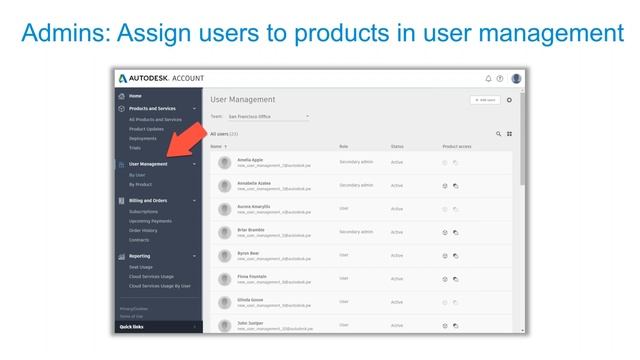
Task: Click the vertical scrollbar of user list
Action: click(522, 139)
